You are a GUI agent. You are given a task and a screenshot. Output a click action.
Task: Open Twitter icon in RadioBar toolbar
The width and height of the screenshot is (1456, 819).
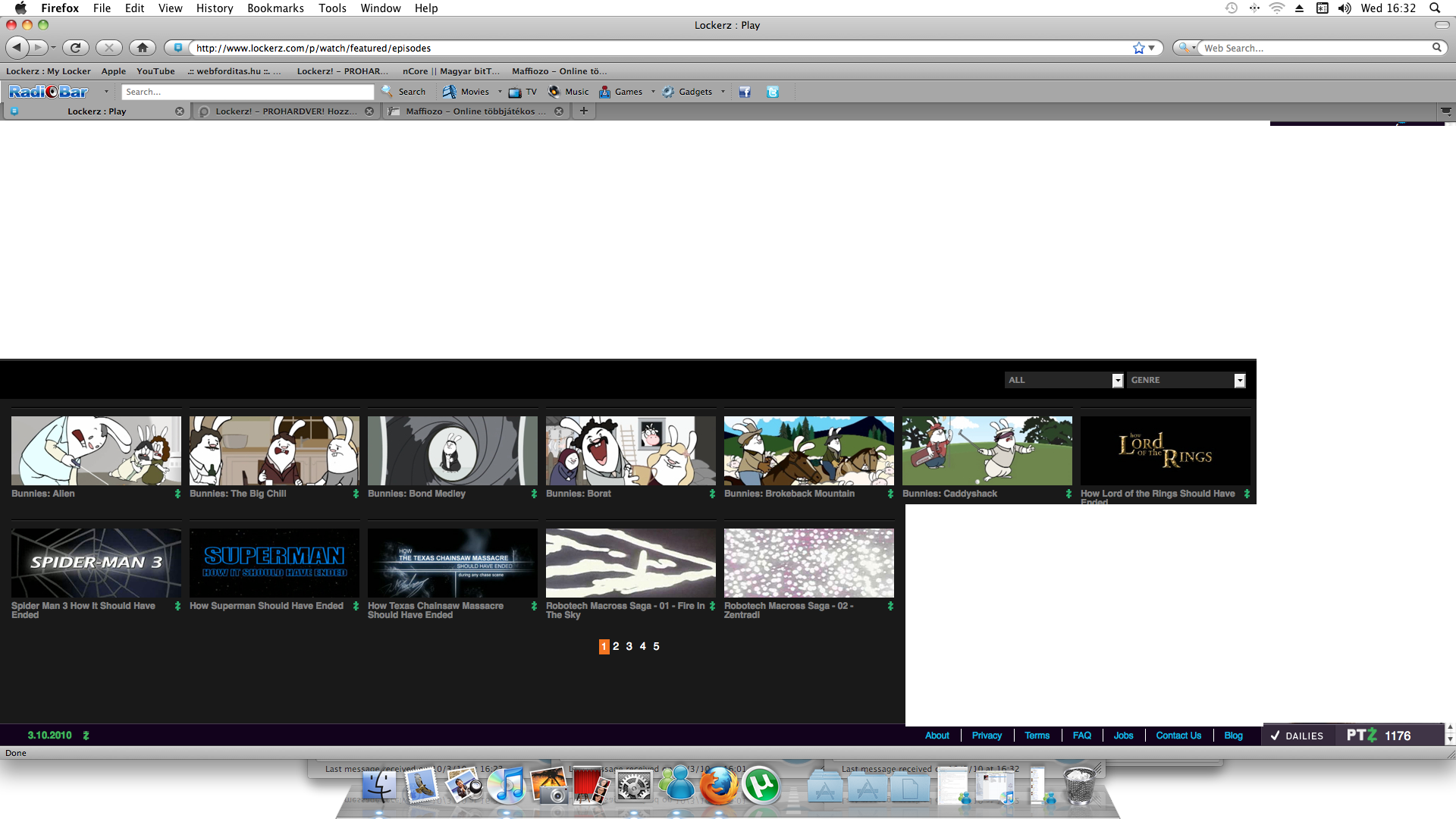[x=772, y=92]
